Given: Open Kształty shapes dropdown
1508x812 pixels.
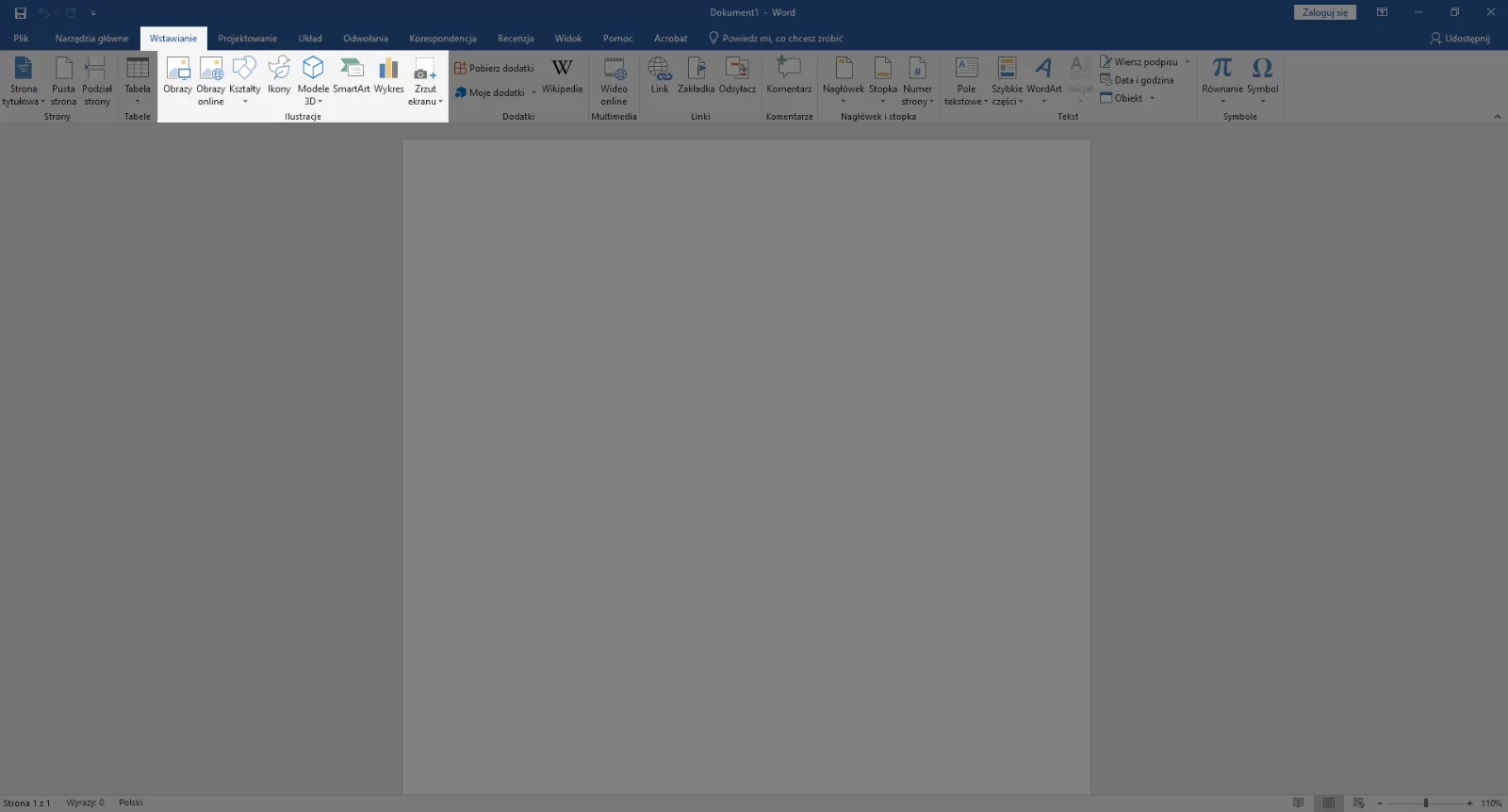Looking at the screenshot, I should coord(245,80).
